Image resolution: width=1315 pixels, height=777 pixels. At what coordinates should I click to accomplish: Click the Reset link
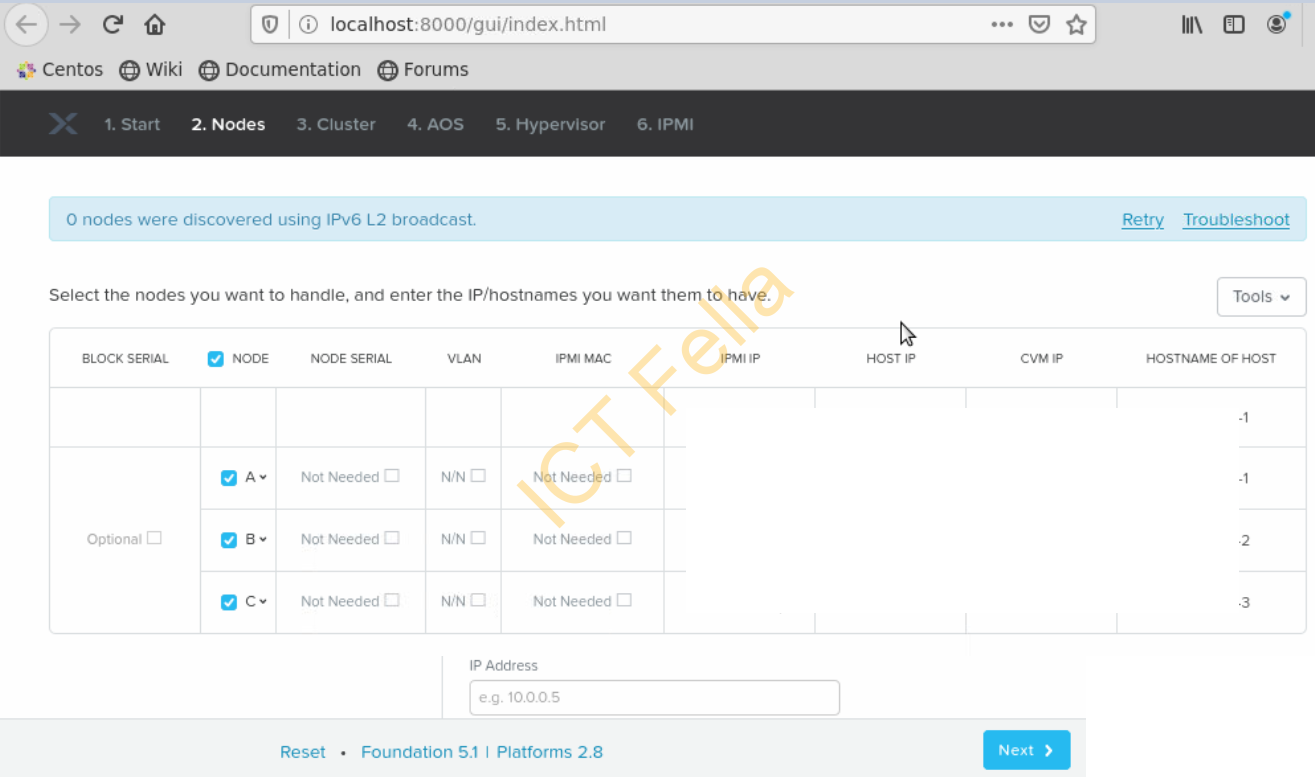[x=303, y=752]
